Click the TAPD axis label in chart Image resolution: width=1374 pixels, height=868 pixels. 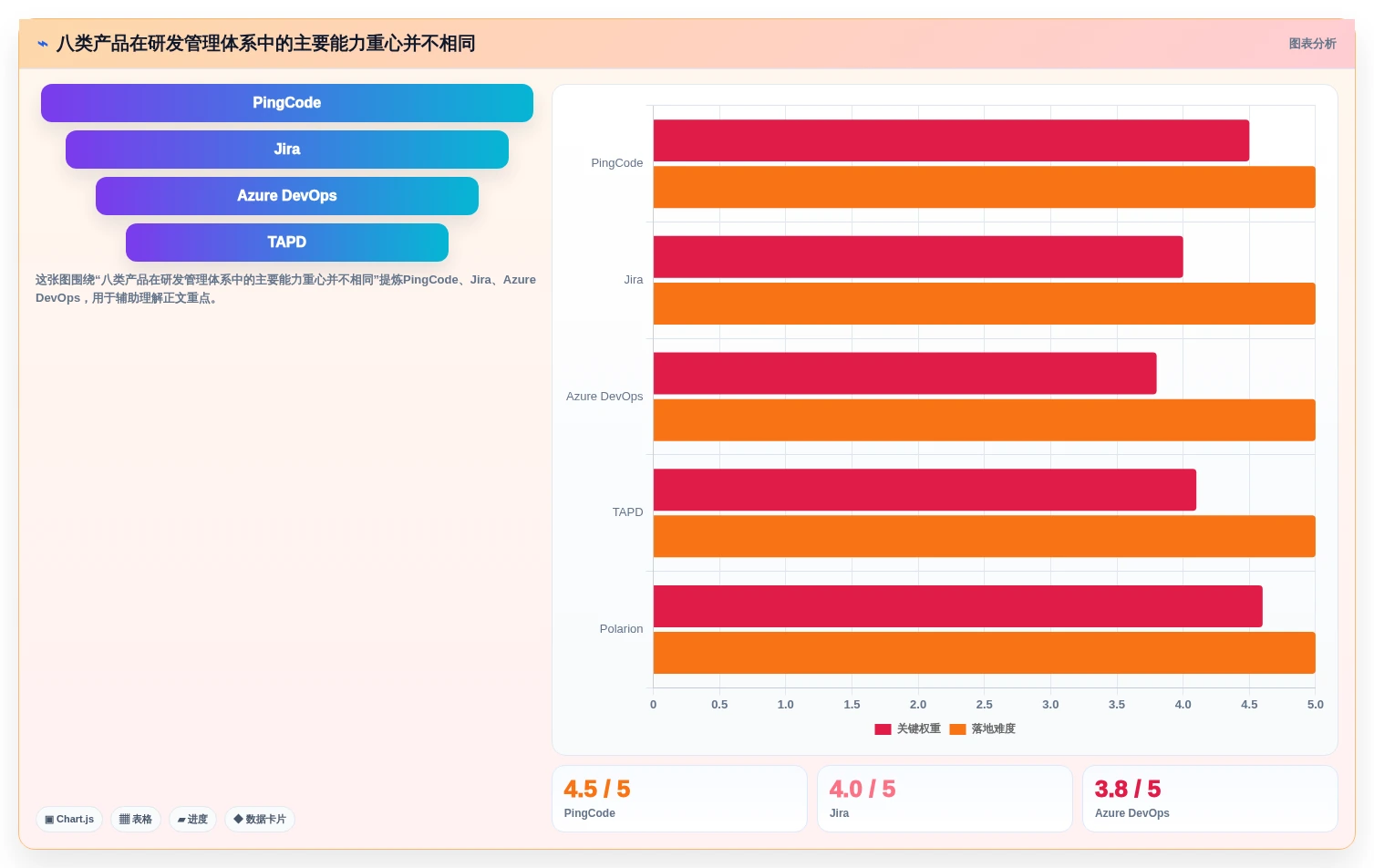627,512
